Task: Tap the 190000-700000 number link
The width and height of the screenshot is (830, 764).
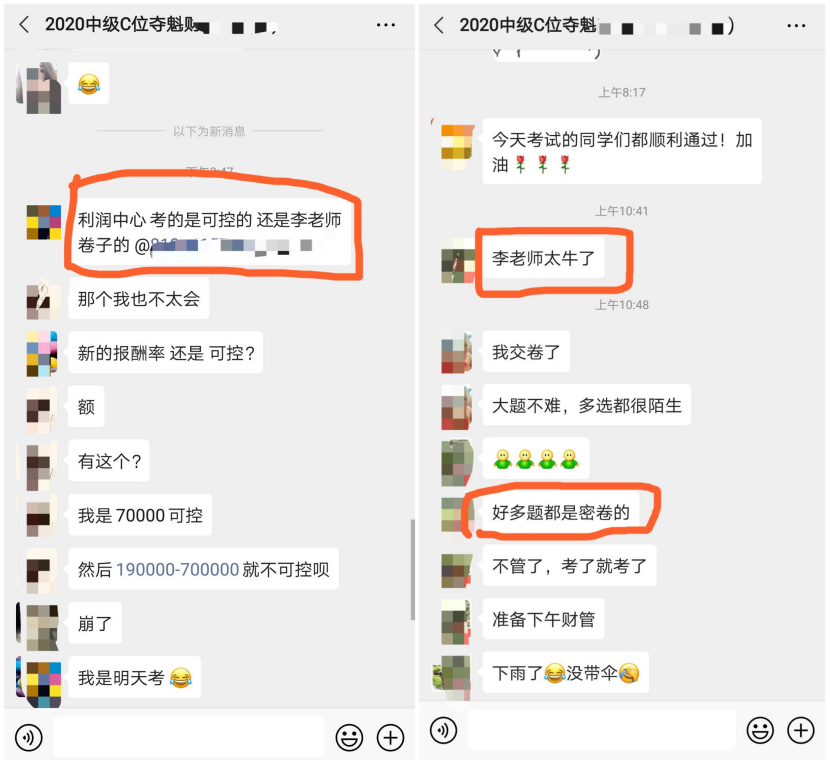Action: [x=177, y=569]
